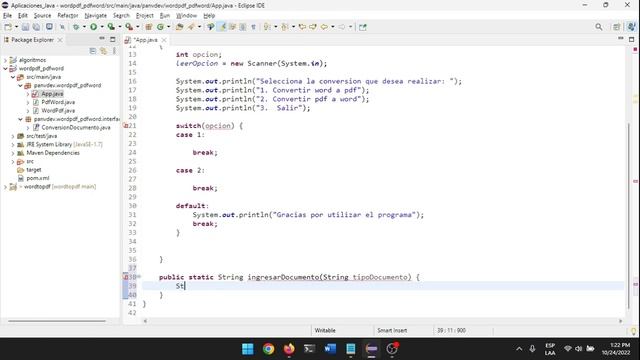This screenshot has height=360, width=640.
Task: Click the Open Type folder icon
Action: [x=179, y=27]
